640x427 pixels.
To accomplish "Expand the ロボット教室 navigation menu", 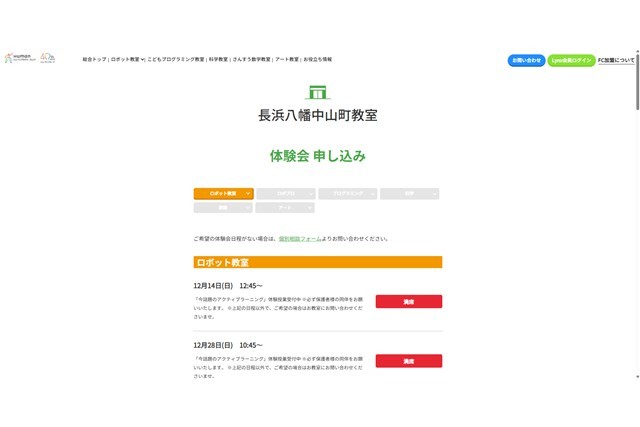I will [127, 60].
